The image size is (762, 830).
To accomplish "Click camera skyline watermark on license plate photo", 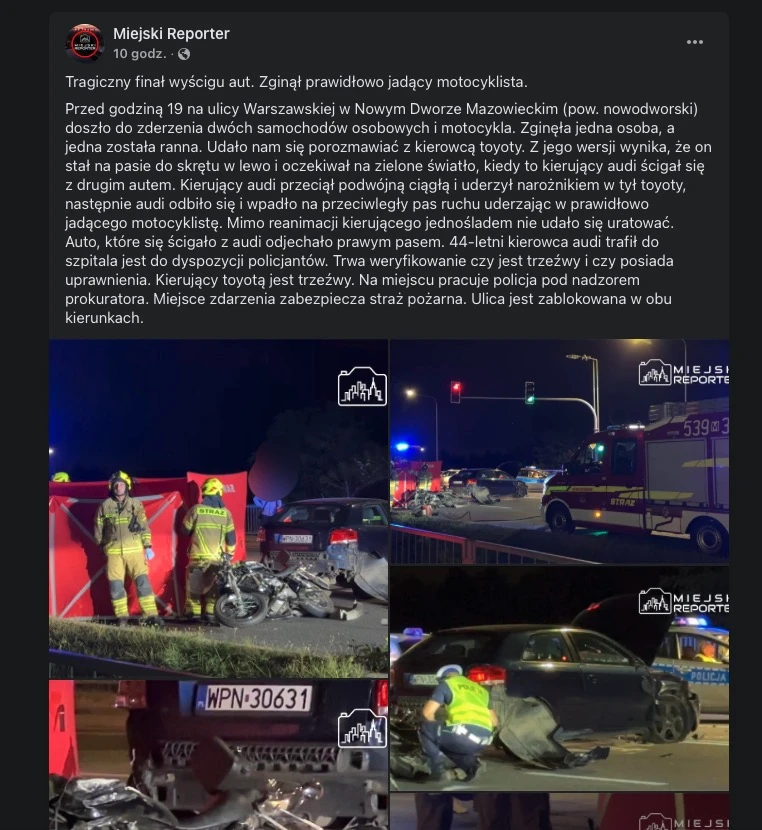I will point(362,728).
